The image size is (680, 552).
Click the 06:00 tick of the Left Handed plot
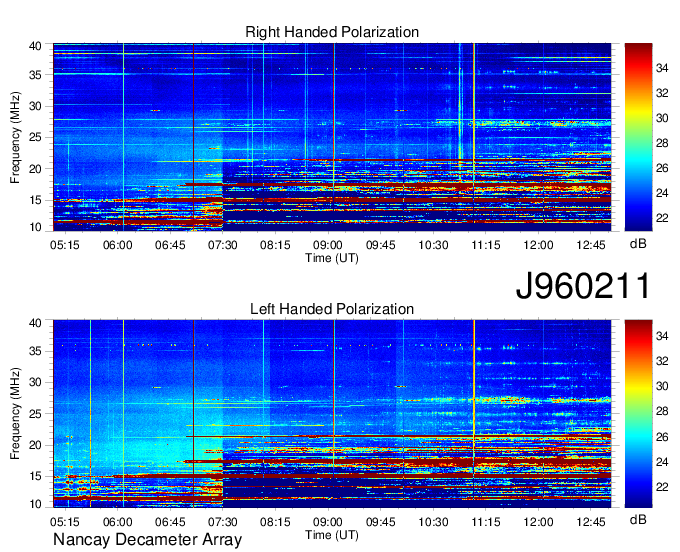point(118,522)
